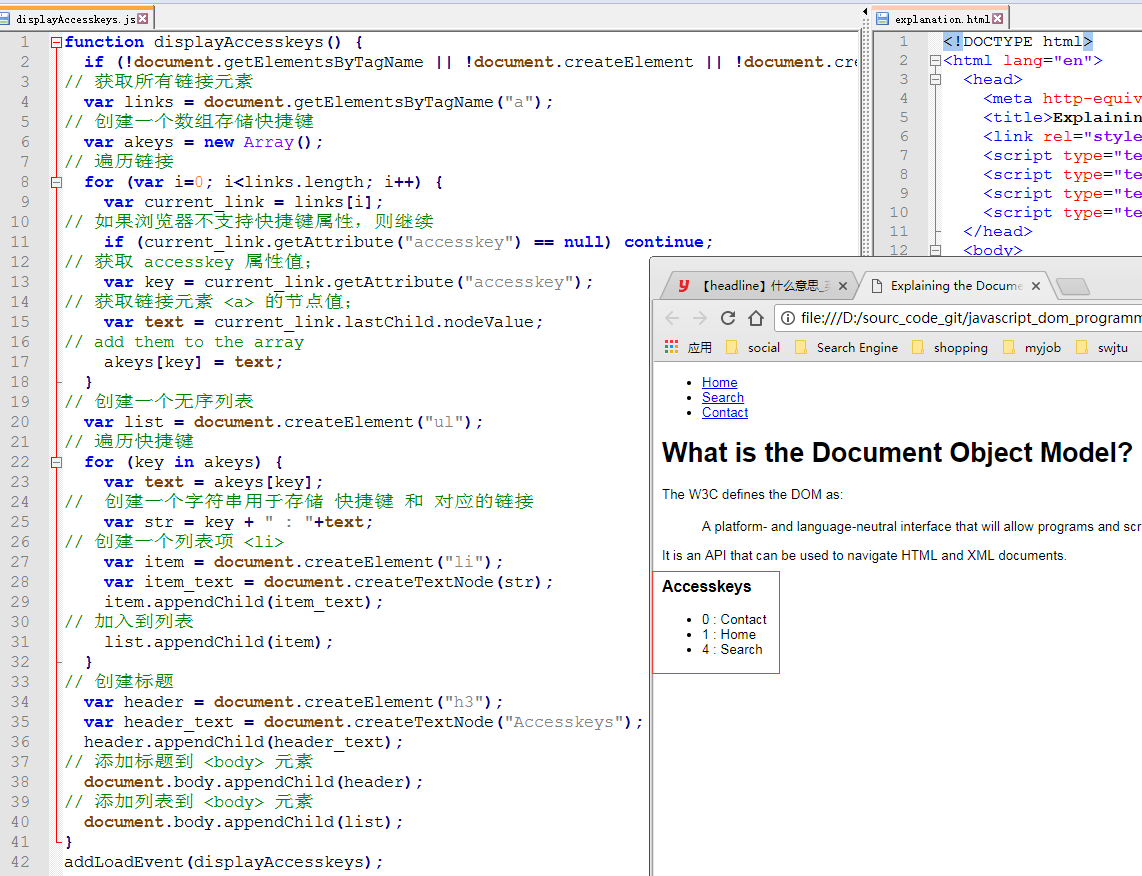The height and width of the screenshot is (876, 1142).
Task: Click the '</head>' line in explanation.html
Action: pos(998,231)
